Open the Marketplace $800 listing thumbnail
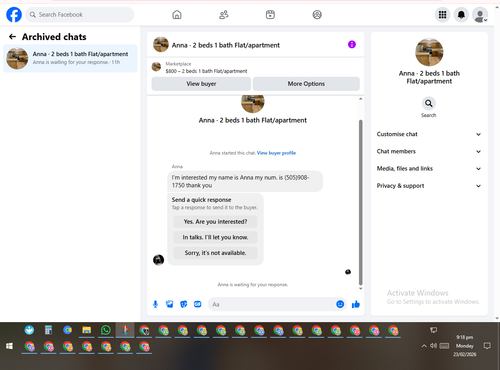 (156, 67)
